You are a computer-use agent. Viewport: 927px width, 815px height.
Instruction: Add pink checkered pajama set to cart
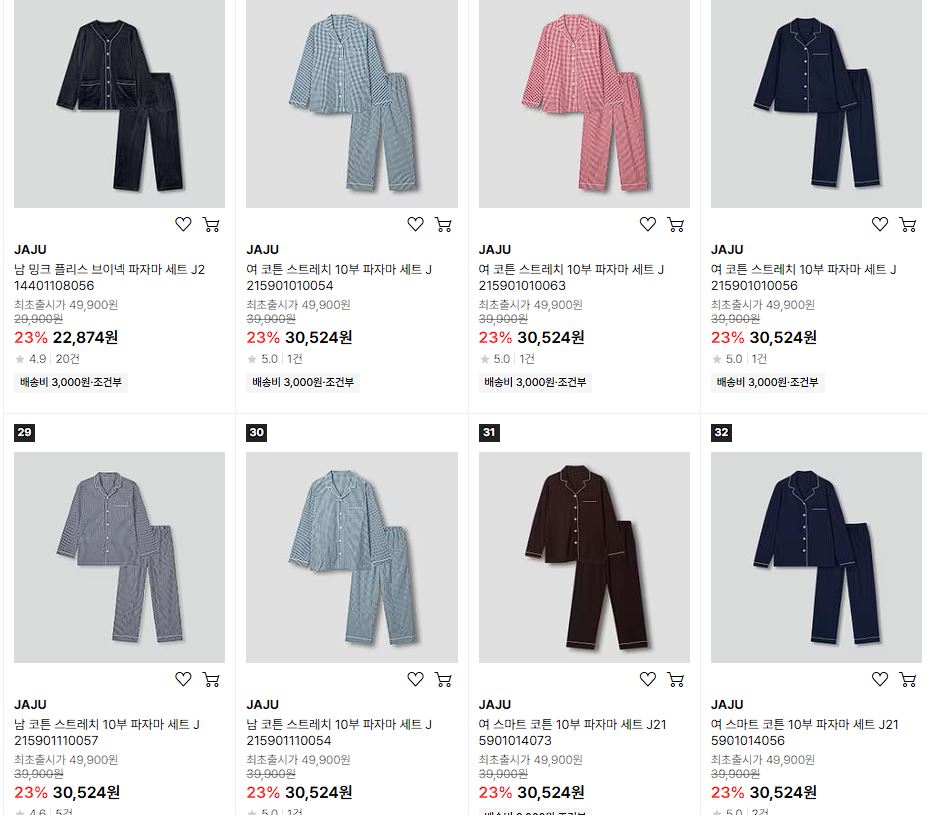676,225
